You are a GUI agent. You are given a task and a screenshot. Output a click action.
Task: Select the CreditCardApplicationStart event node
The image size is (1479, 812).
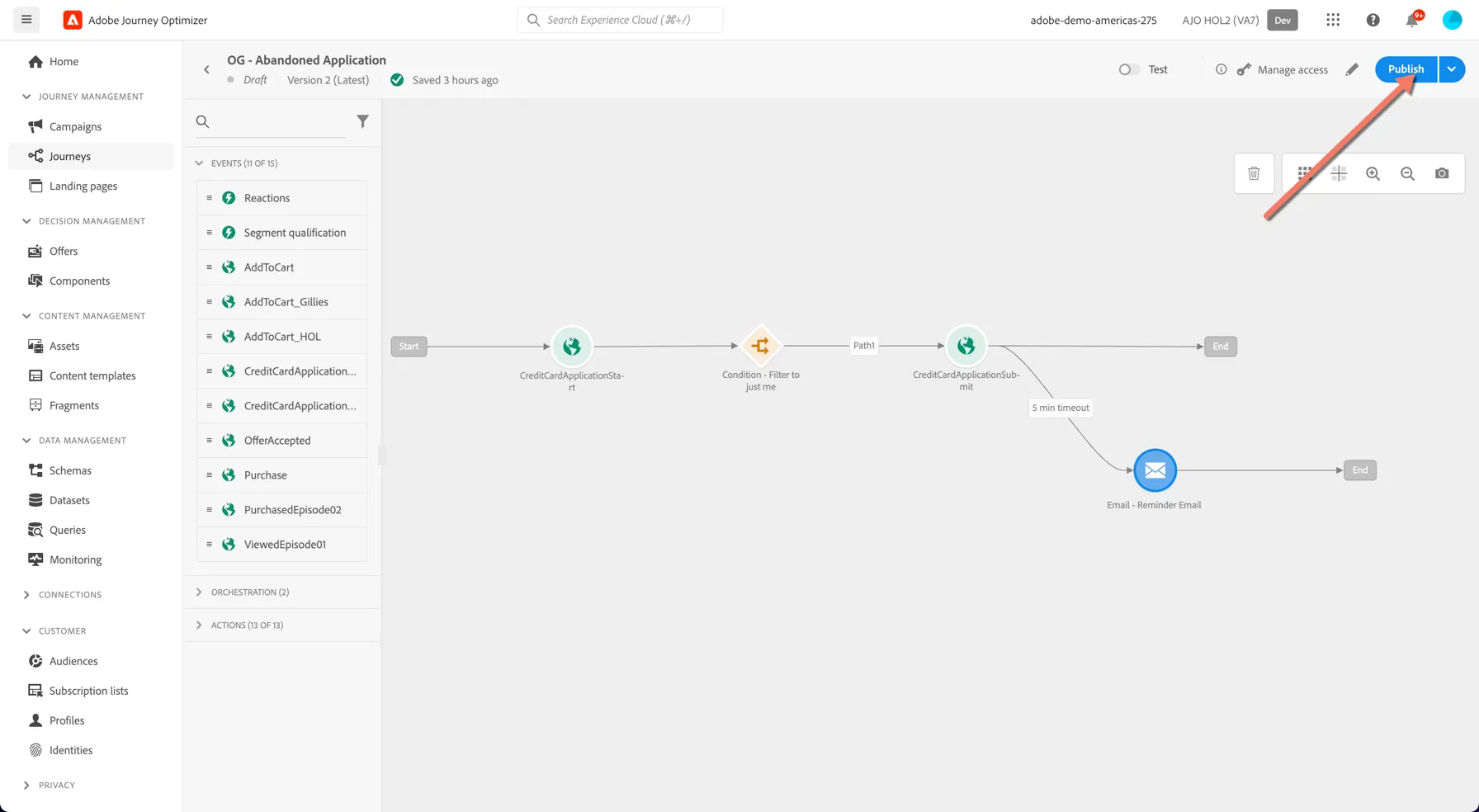pyautogui.click(x=571, y=347)
